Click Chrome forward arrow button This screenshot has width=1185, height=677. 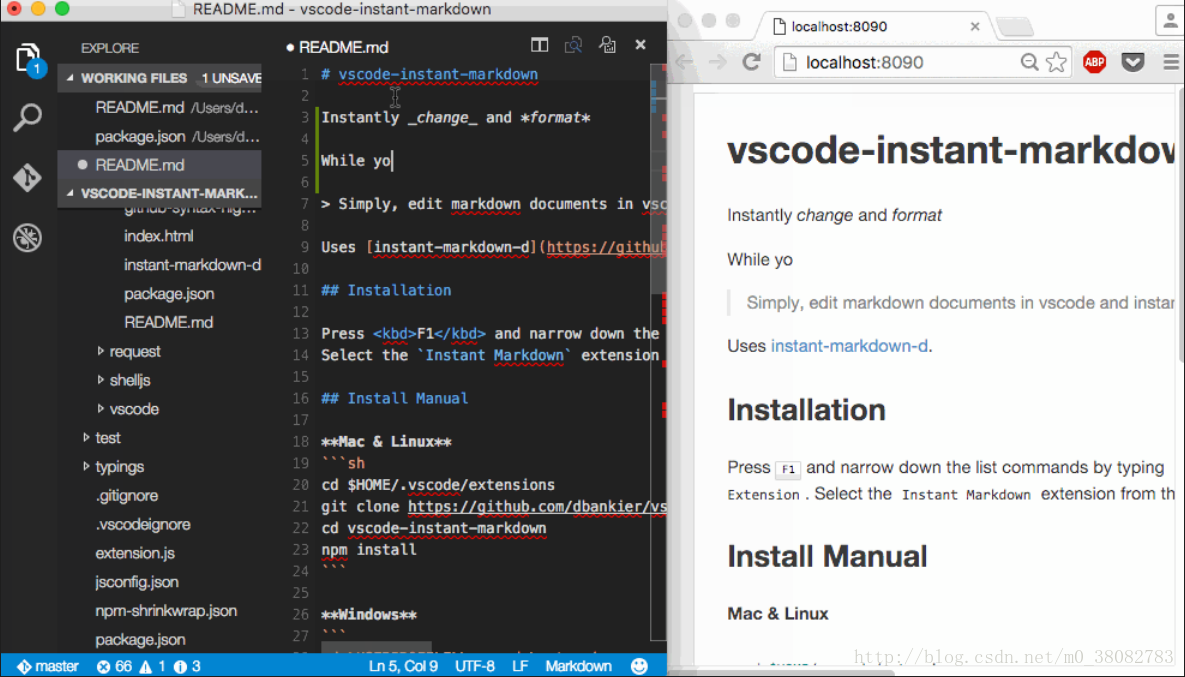pos(716,62)
